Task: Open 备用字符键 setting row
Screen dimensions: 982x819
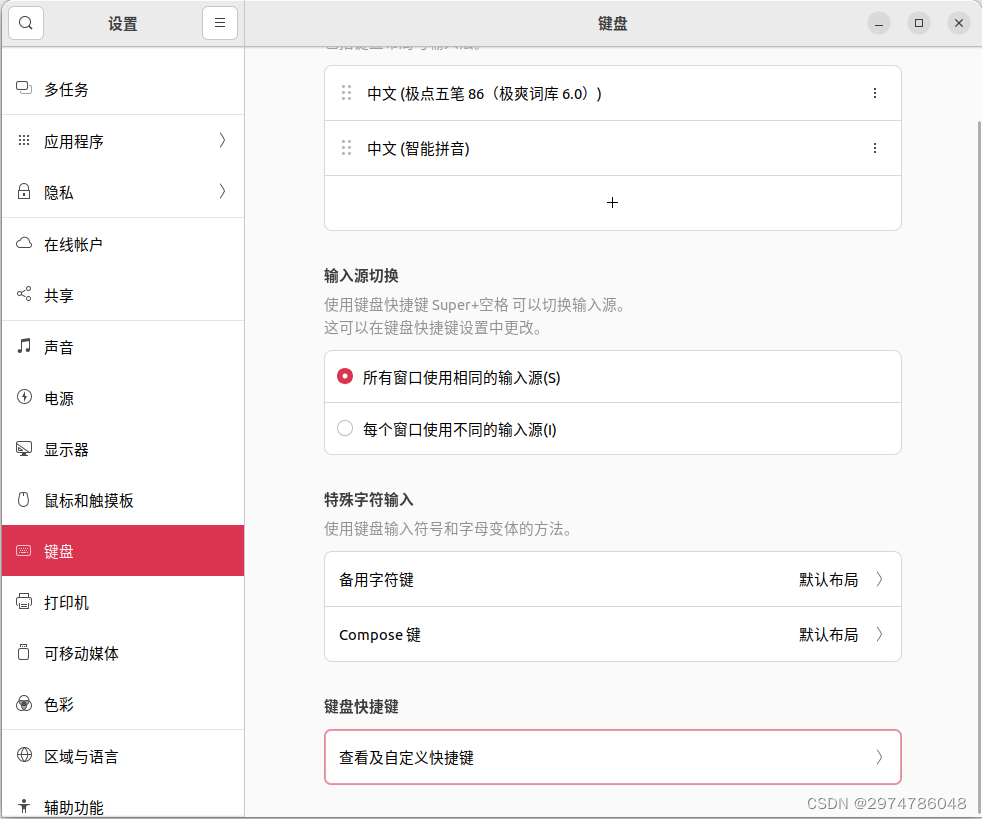Action: click(x=612, y=579)
